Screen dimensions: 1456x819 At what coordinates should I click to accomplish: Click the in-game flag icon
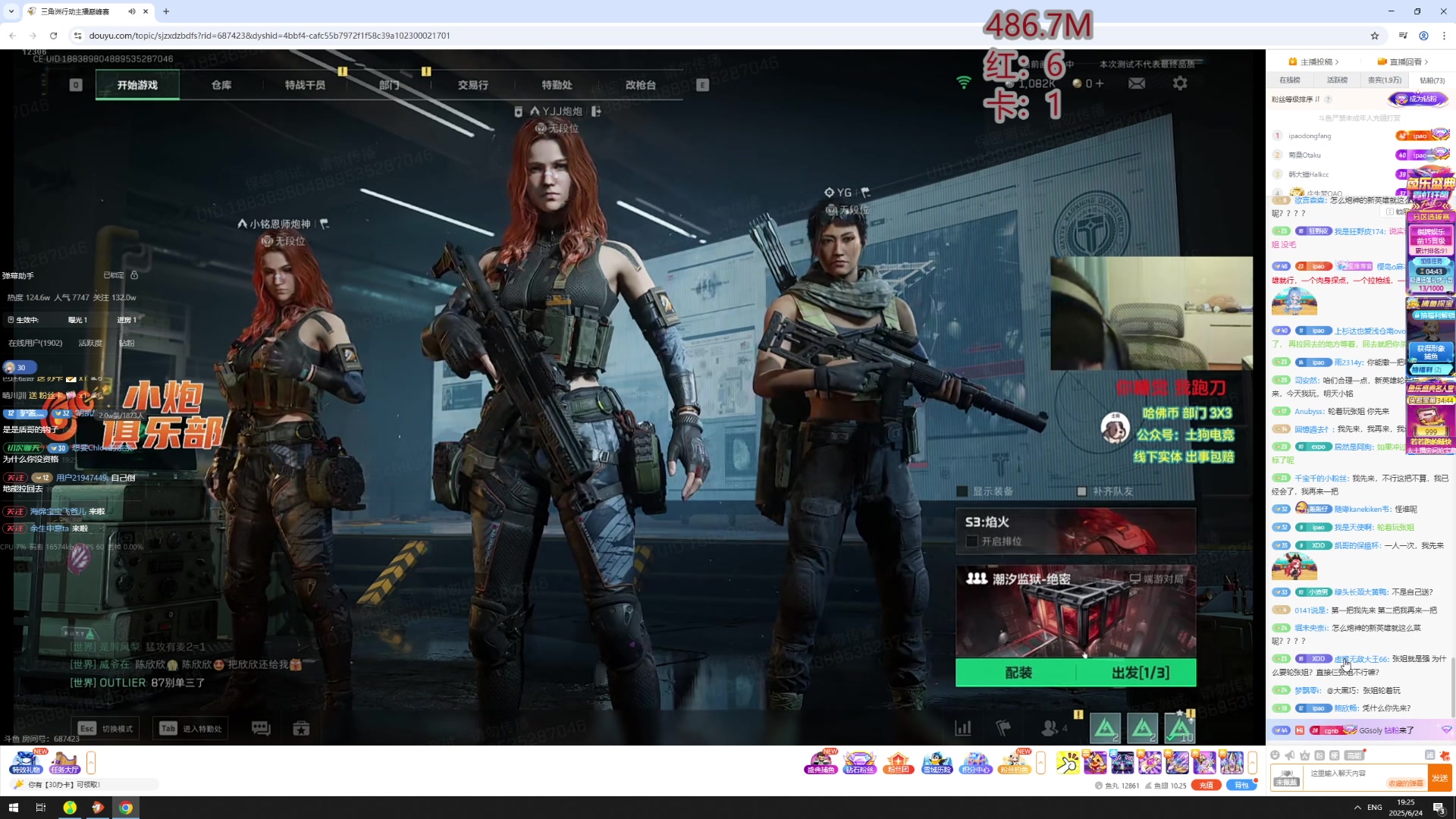point(1003,728)
